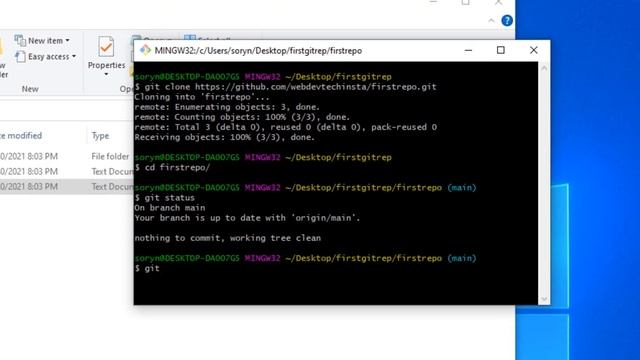Sort by the Date modified column header
Viewport: 640px width, 360px height.
(x=21, y=136)
